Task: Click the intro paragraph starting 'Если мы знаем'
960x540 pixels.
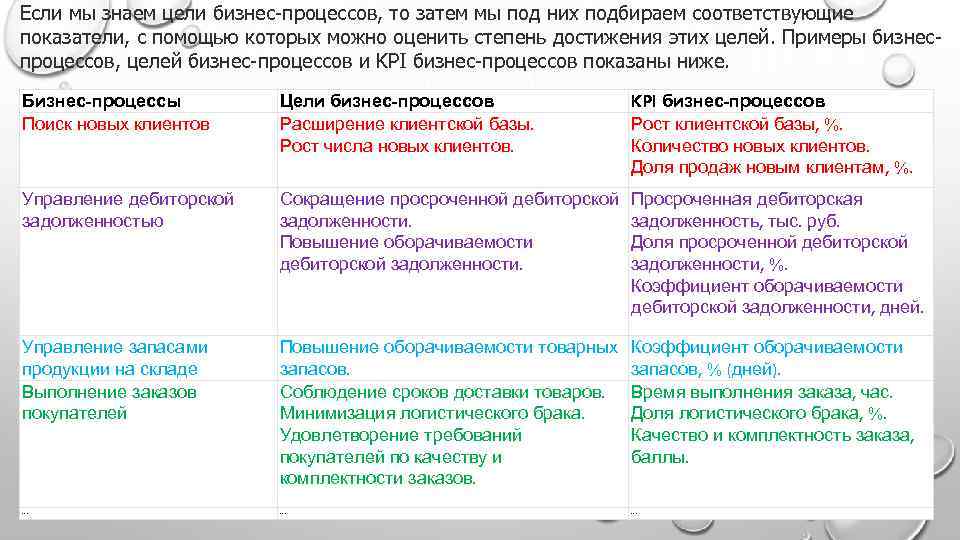Action: 481,37
